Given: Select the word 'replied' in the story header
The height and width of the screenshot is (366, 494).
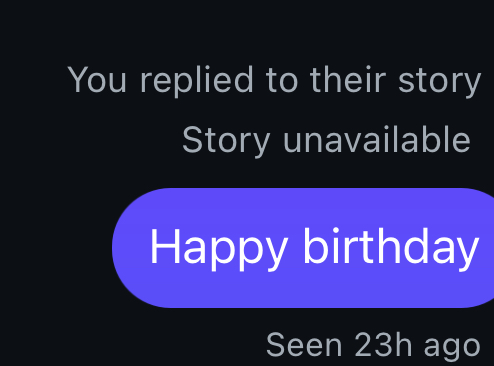Looking at the screenshot, I should pyautogui.click(x=196, y=80).
